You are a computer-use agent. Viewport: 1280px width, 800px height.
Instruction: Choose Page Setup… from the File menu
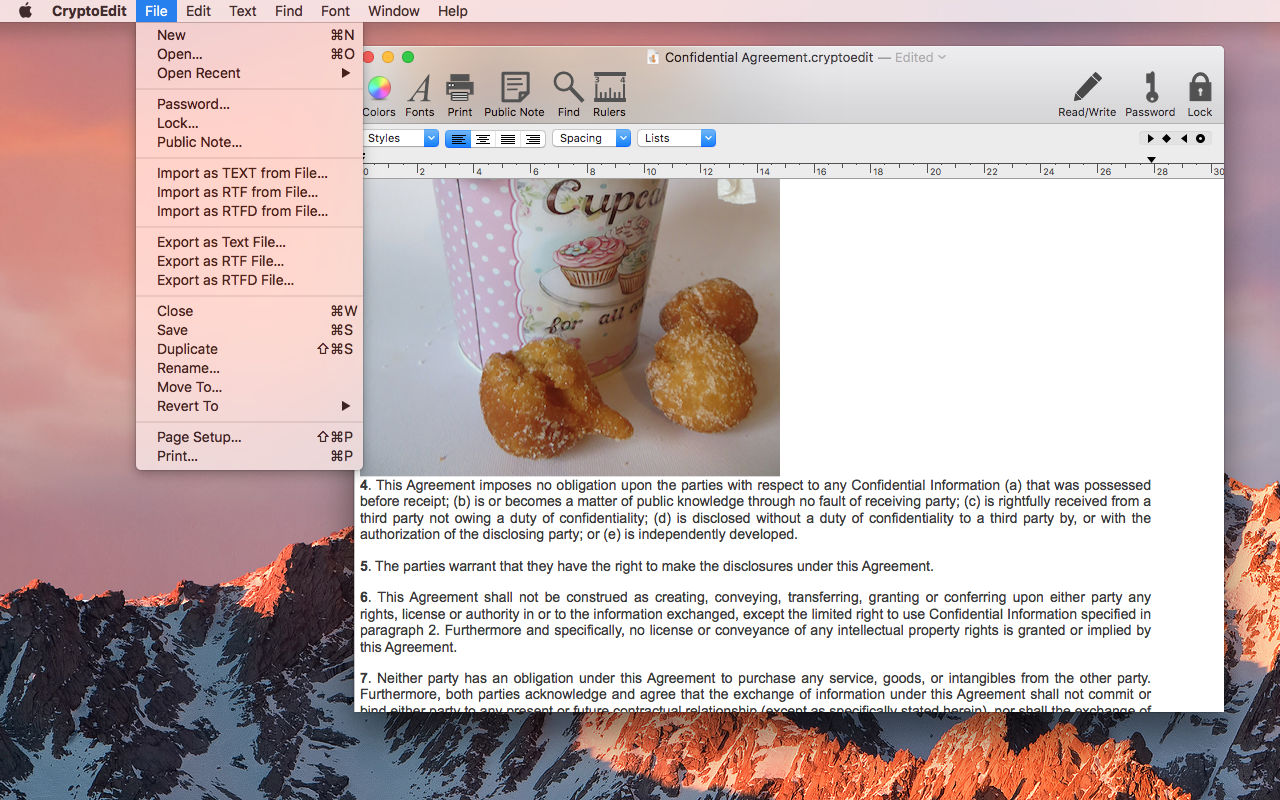click(x=249, y=437)
